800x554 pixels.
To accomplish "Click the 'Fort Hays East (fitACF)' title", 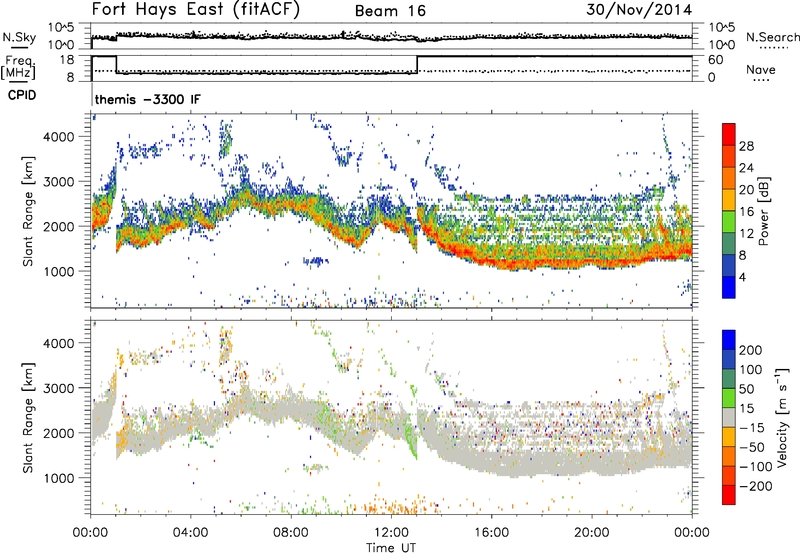I will [195, 9].
